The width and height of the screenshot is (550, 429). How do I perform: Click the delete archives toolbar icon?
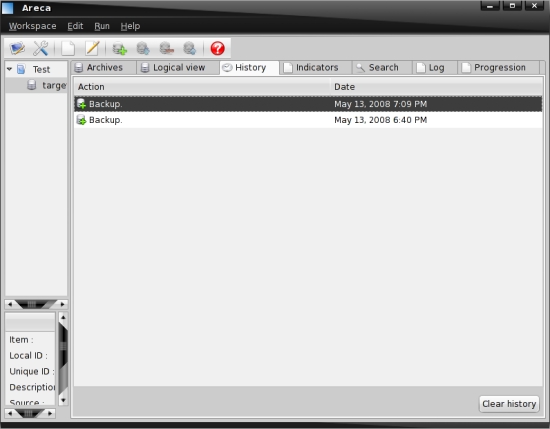coord(166,48)
